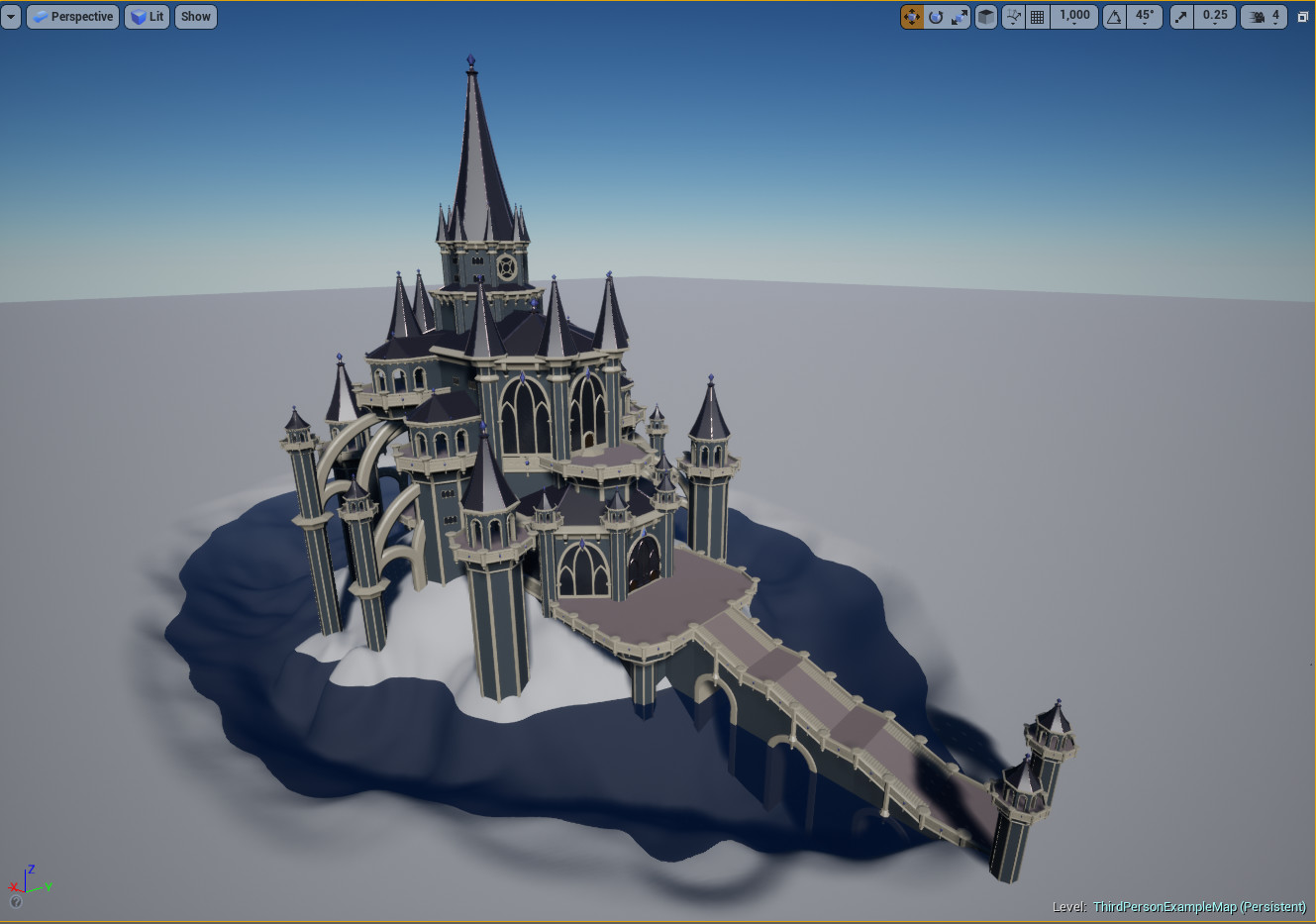
Task: Enable surface snapping
Action: [x=1012, y=16]
